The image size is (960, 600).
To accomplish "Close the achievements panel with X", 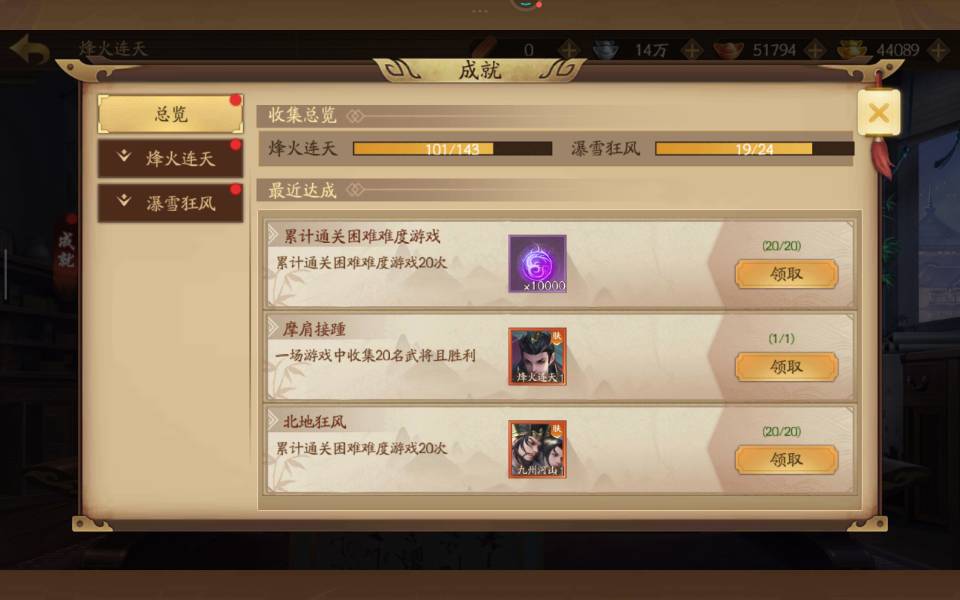I will (x=879, y=113).
